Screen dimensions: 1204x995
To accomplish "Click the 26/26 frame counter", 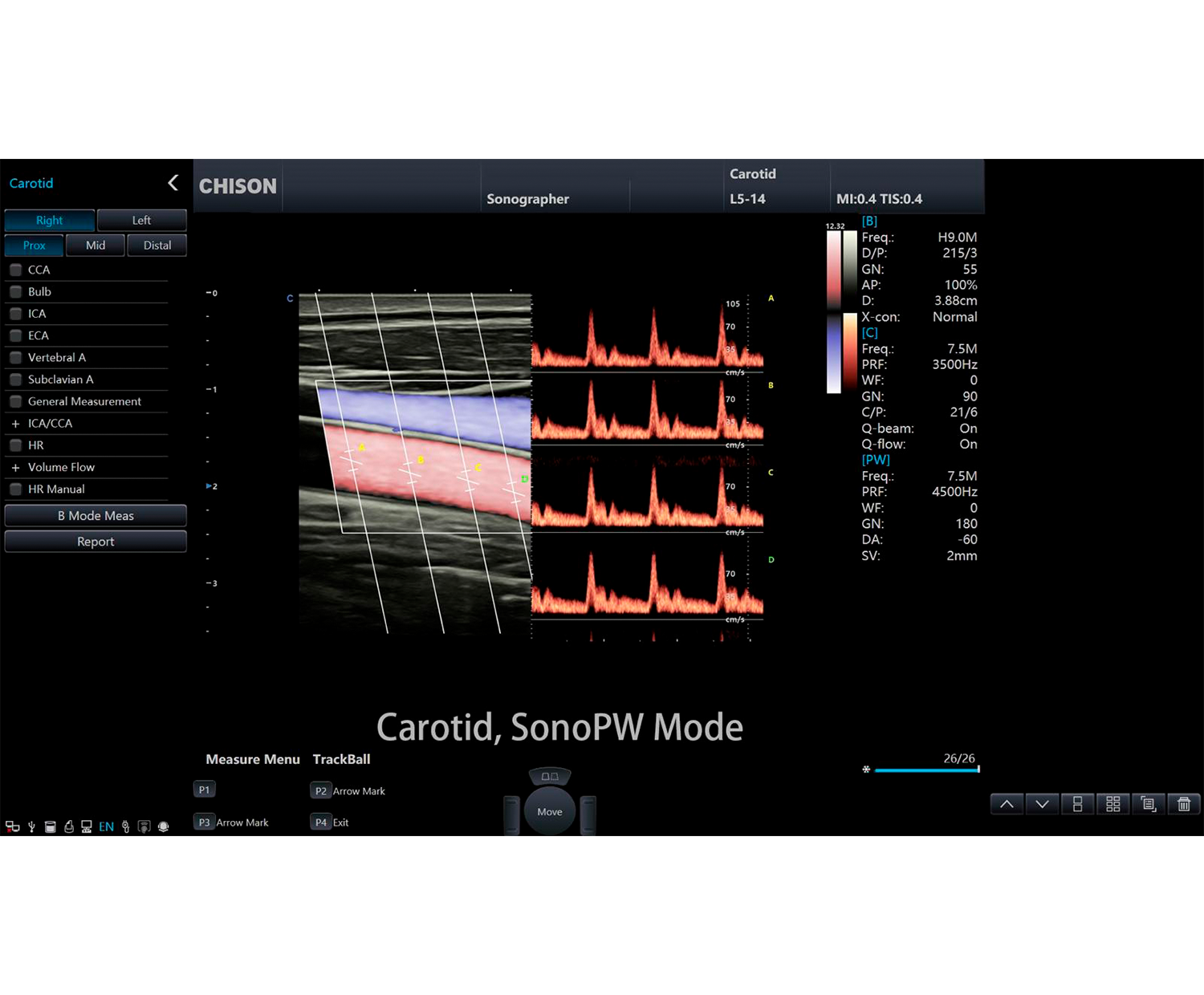I will click(x=959, y=758).
